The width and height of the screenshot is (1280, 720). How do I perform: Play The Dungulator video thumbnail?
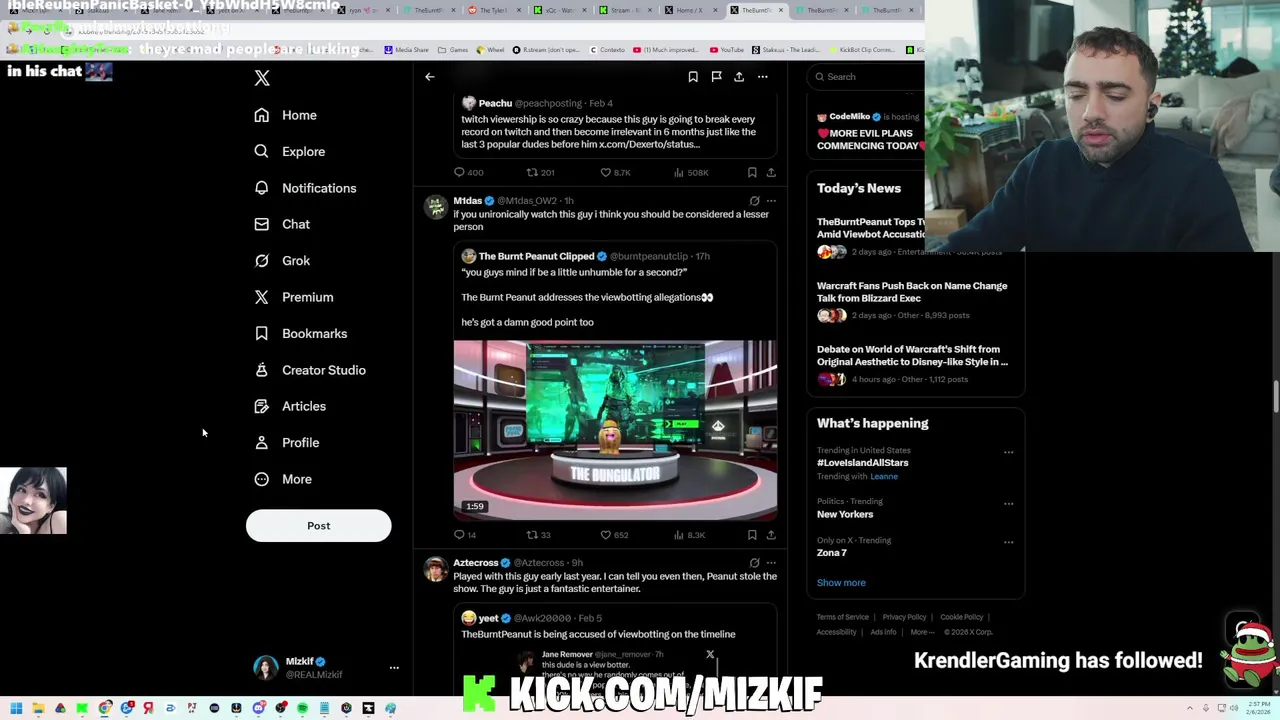tap(615, 431)
